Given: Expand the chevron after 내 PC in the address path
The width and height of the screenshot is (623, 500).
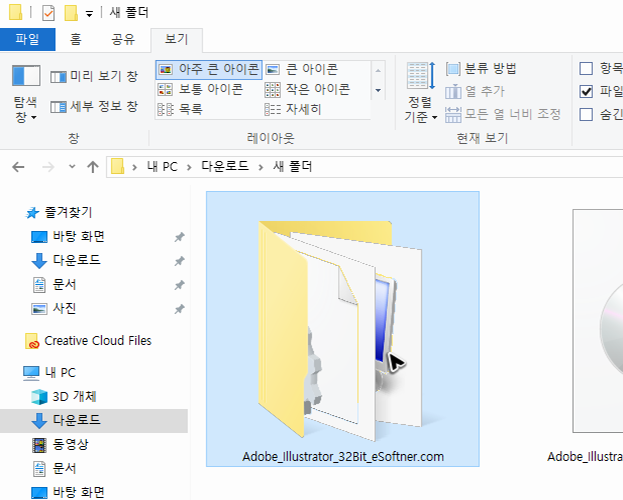Looking at the screenshot, I should click(x=189, y=167).
